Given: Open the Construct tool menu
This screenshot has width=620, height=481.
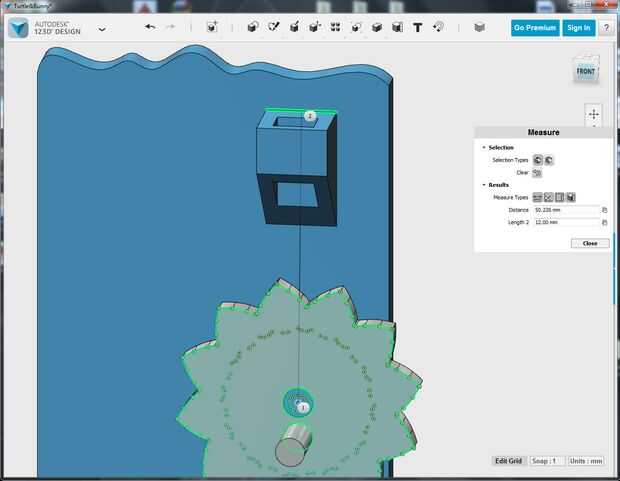Looking at the screenshot, I should click(294, 27).
